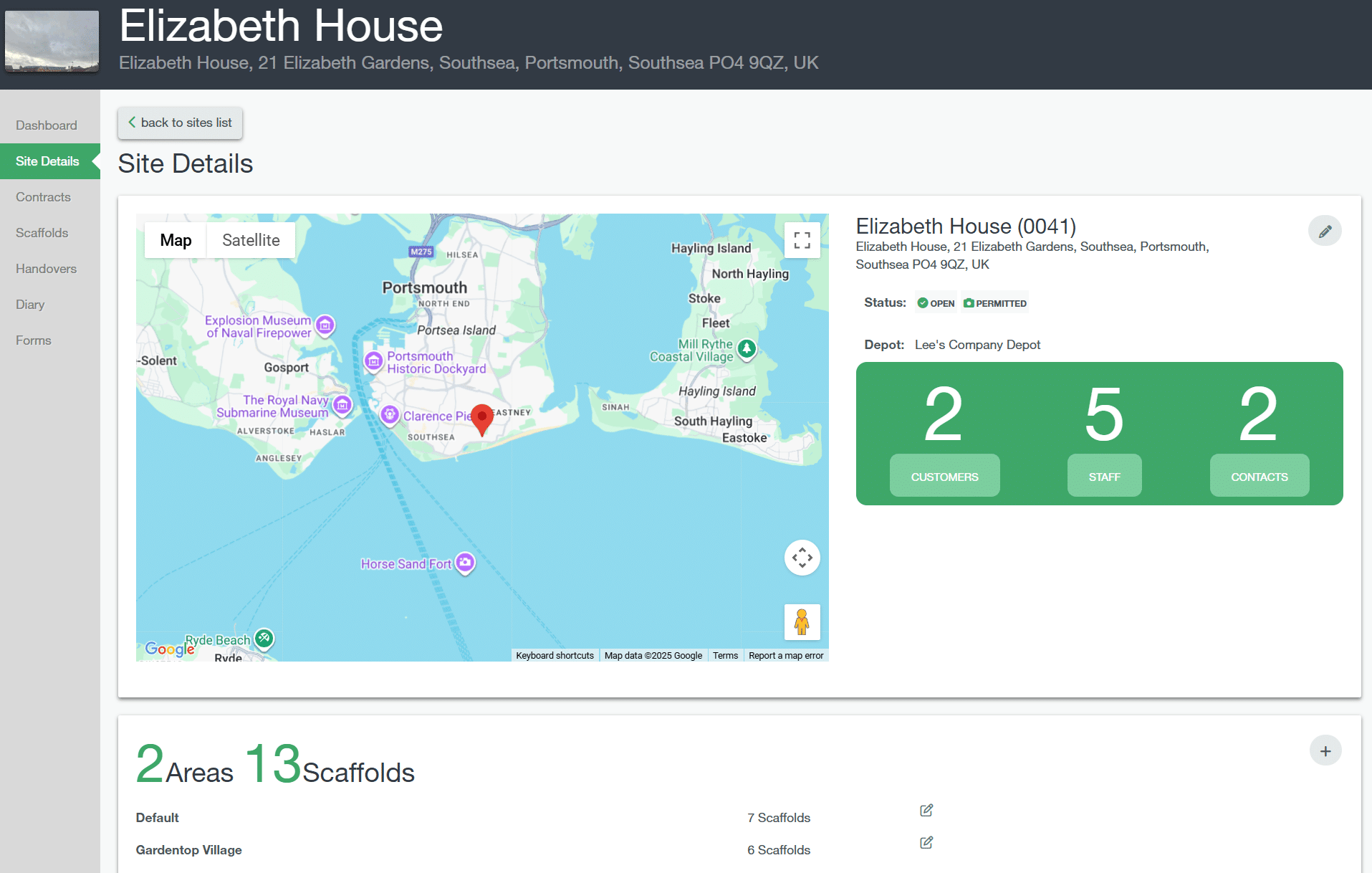Screen dimensions: 1372x873
Task: Click the Elizabeth House site thumbnail
Action: 52,41
